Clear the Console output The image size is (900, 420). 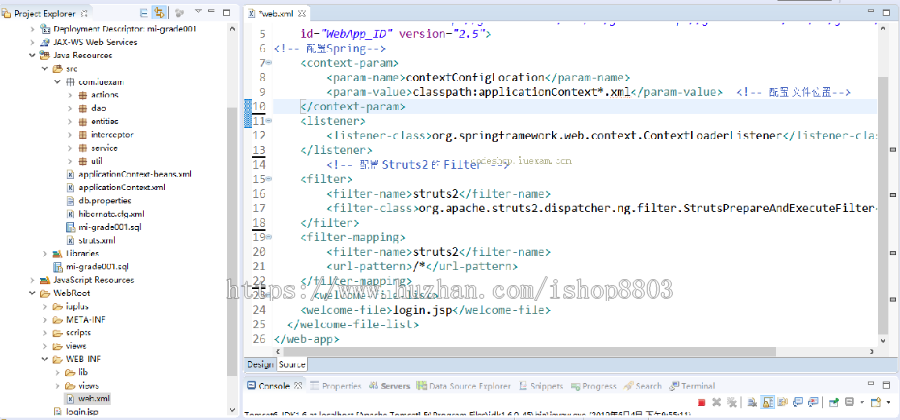tap(752, 402)
